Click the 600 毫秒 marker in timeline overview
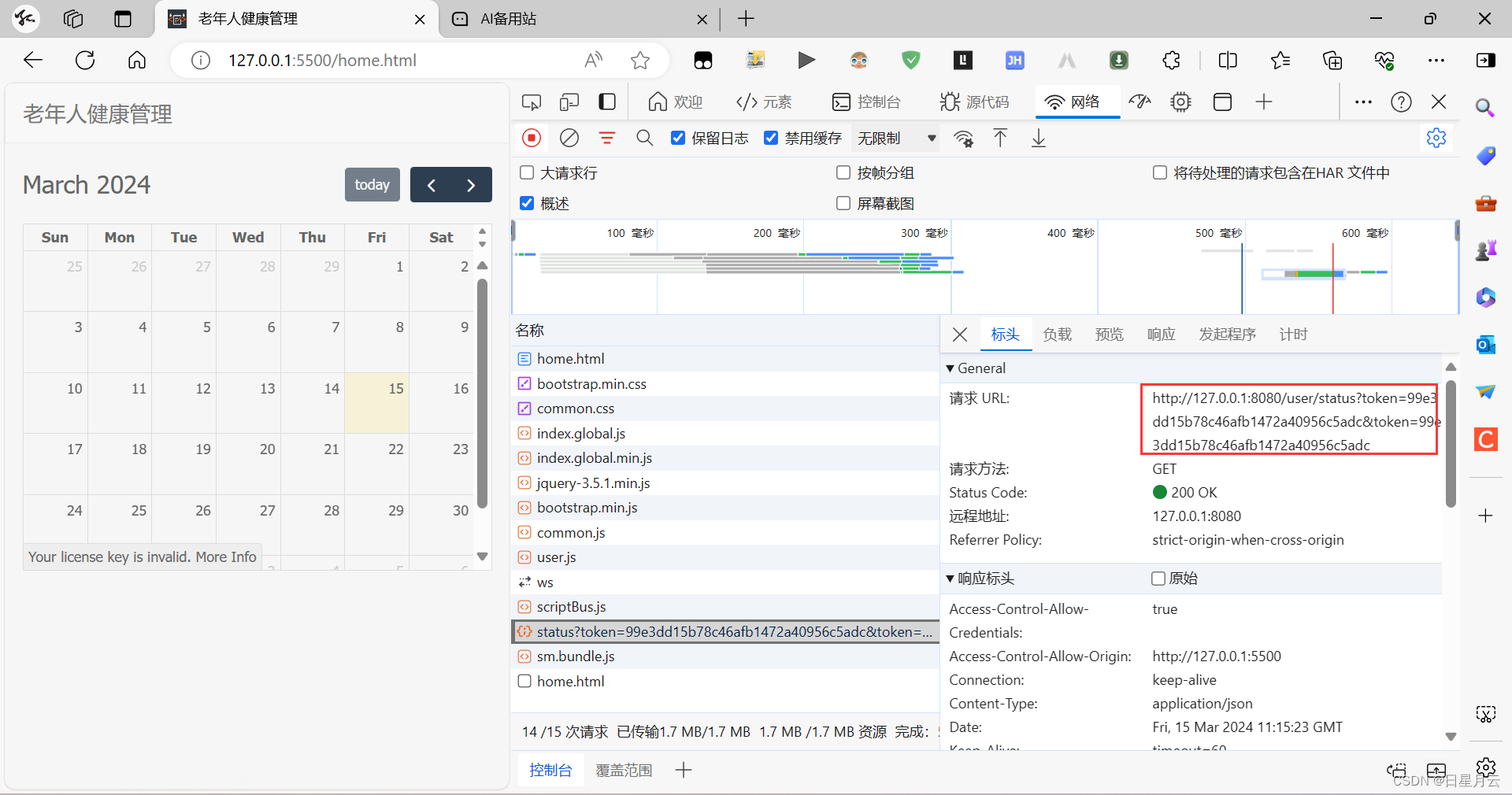The image size is (1512, 795). click(1364, 233)
